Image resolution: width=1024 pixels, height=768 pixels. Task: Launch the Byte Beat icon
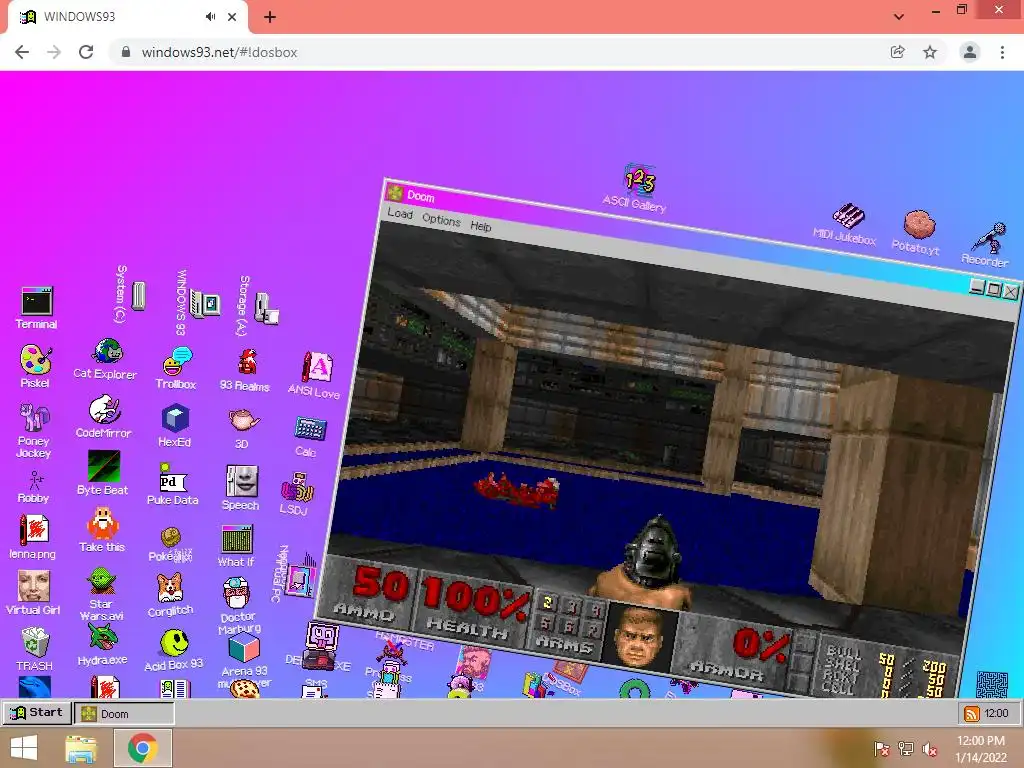[x=103, y=473]
